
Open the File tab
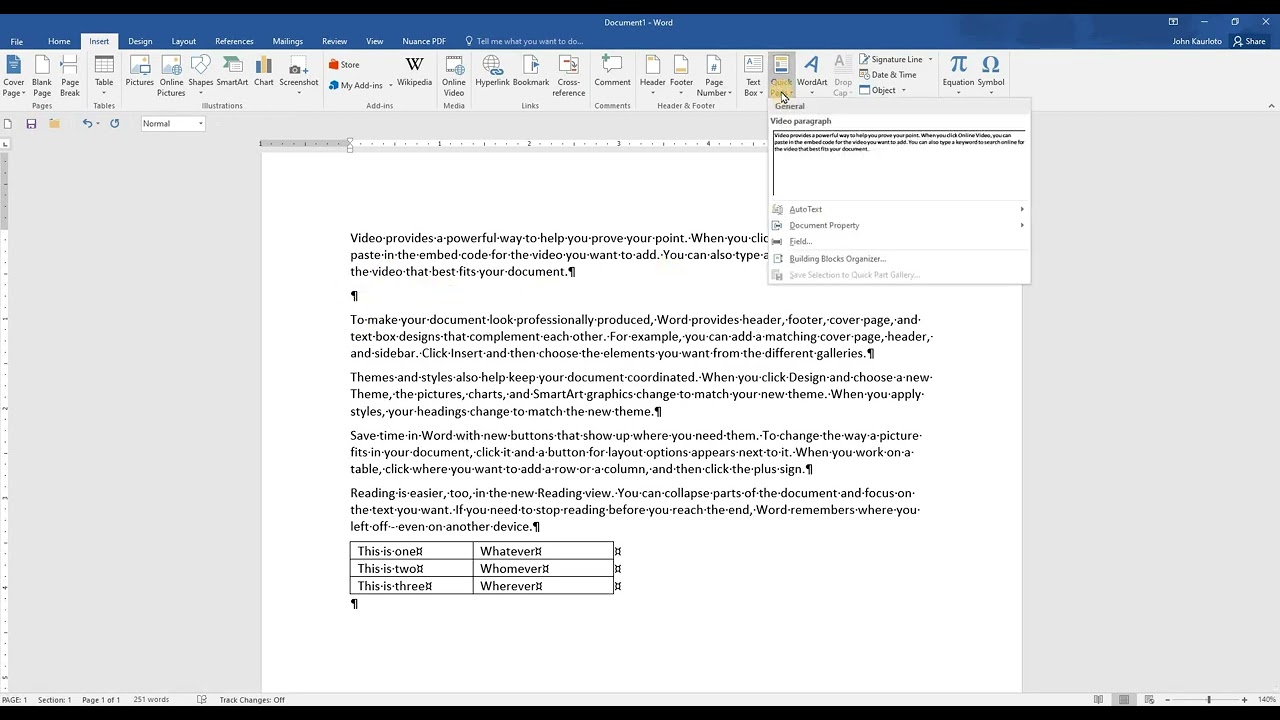pos(17,41)
